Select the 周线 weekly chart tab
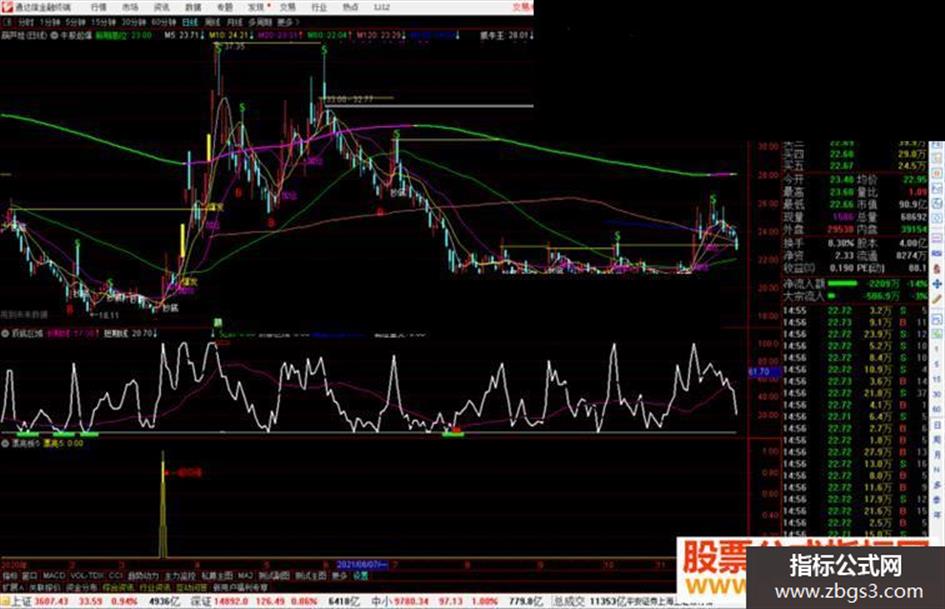Viewport: 945px width, 609px height. coord(212,22)
